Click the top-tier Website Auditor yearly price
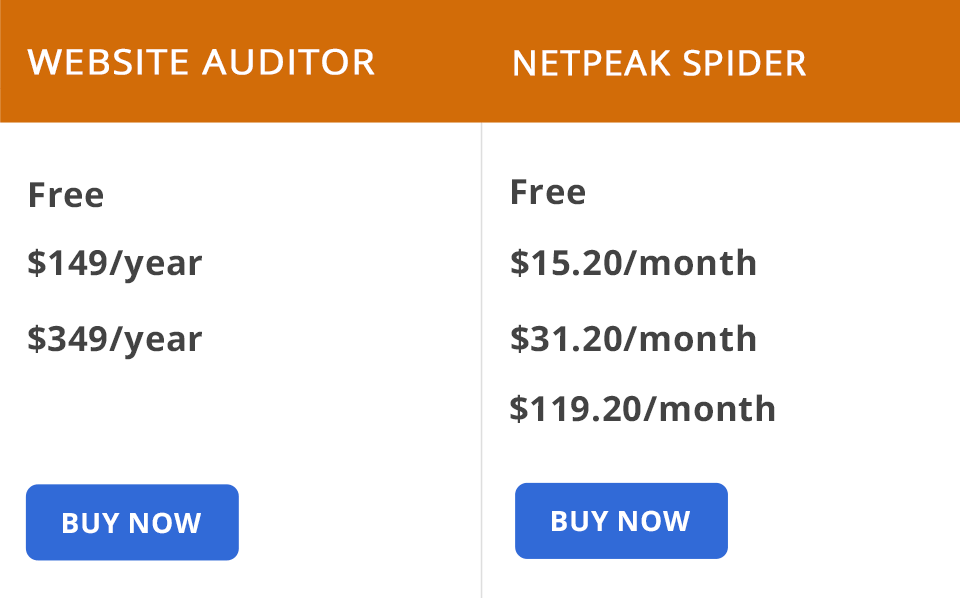 coord(114,338)
